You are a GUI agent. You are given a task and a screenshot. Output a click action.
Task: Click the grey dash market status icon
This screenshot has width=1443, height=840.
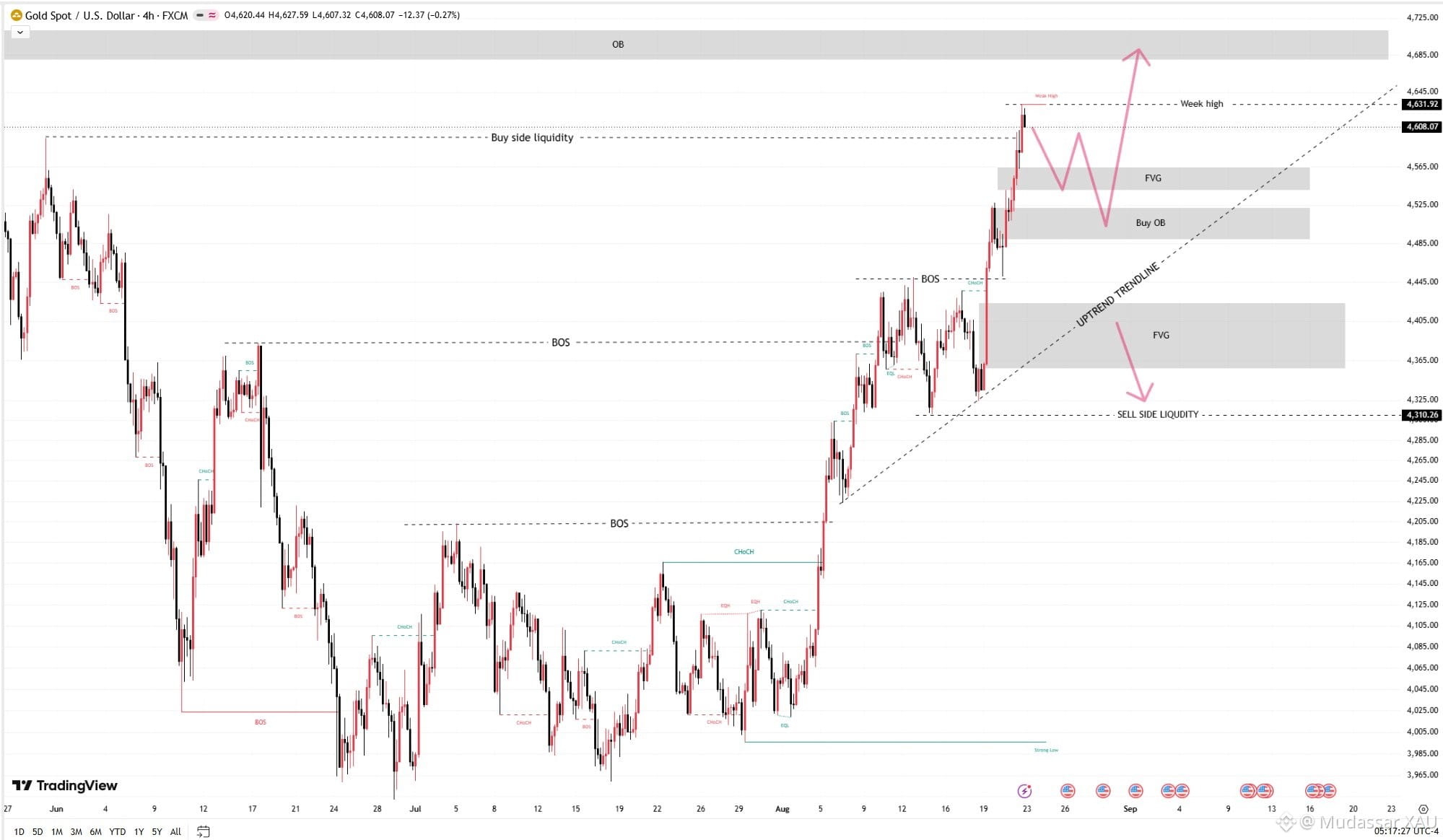pyautogui.click(x=200, y=15)
